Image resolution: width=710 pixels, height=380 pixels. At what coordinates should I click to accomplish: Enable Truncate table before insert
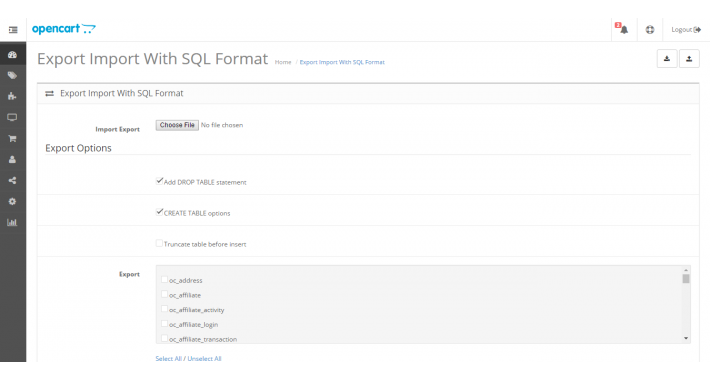point(159,243)
